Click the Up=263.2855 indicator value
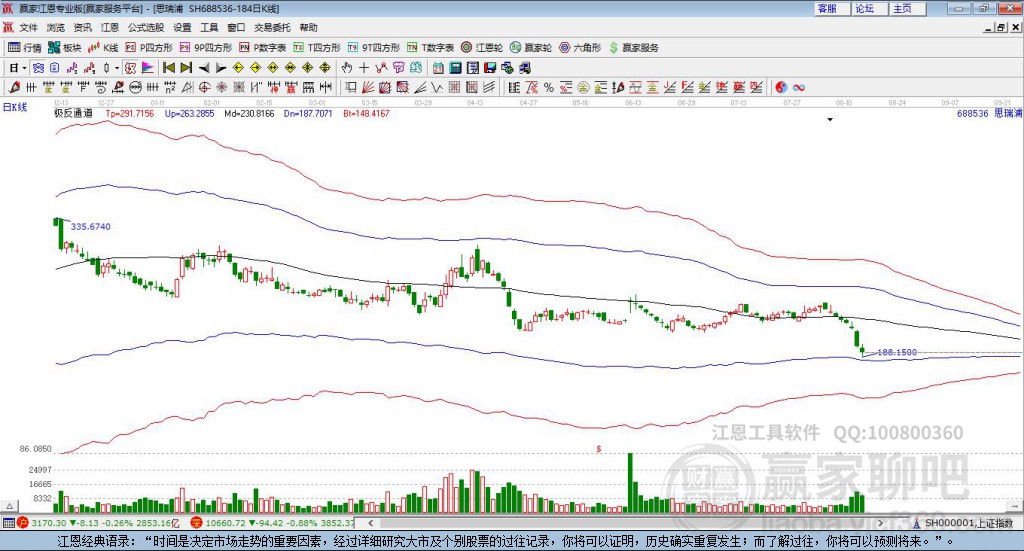 click(189, 114)
